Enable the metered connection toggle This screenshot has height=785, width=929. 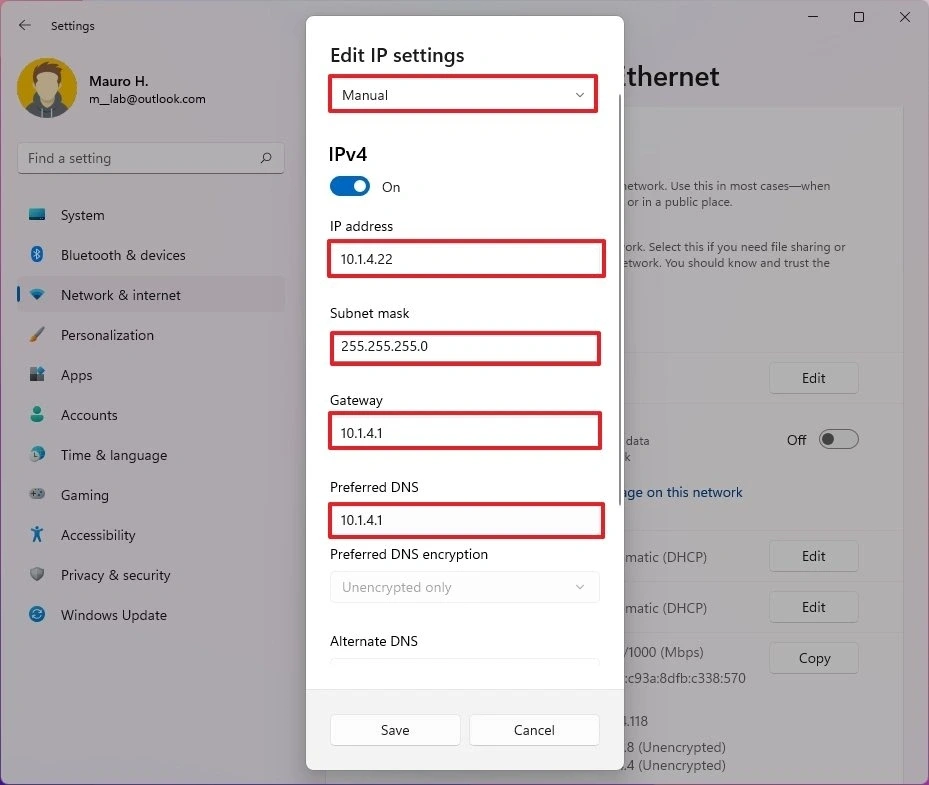[x=838, y=439]
